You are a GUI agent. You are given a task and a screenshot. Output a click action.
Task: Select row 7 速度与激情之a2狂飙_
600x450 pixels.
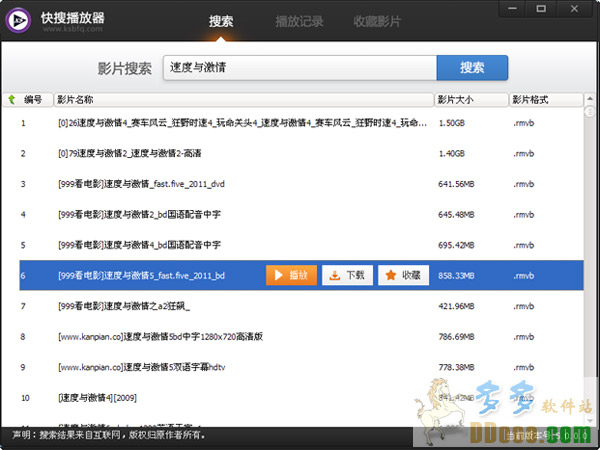(302, 306)
